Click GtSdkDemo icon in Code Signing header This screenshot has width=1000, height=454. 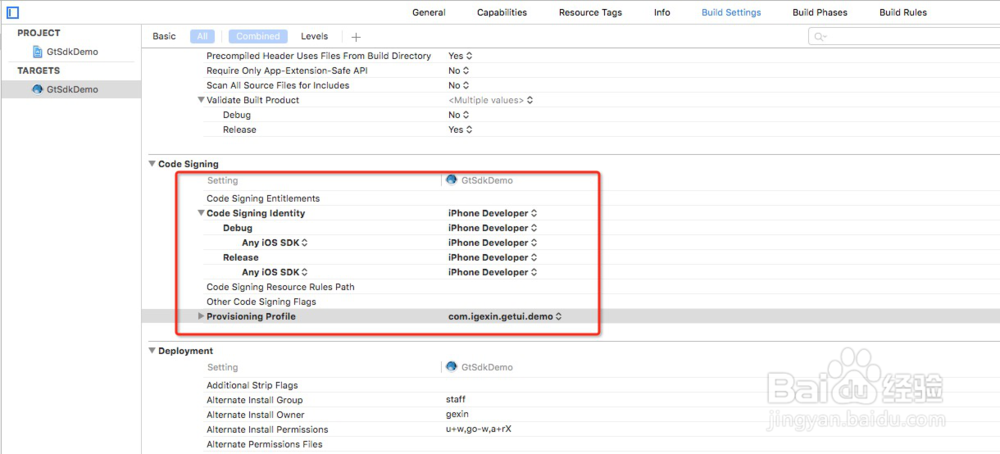click(x=452, y=181)
